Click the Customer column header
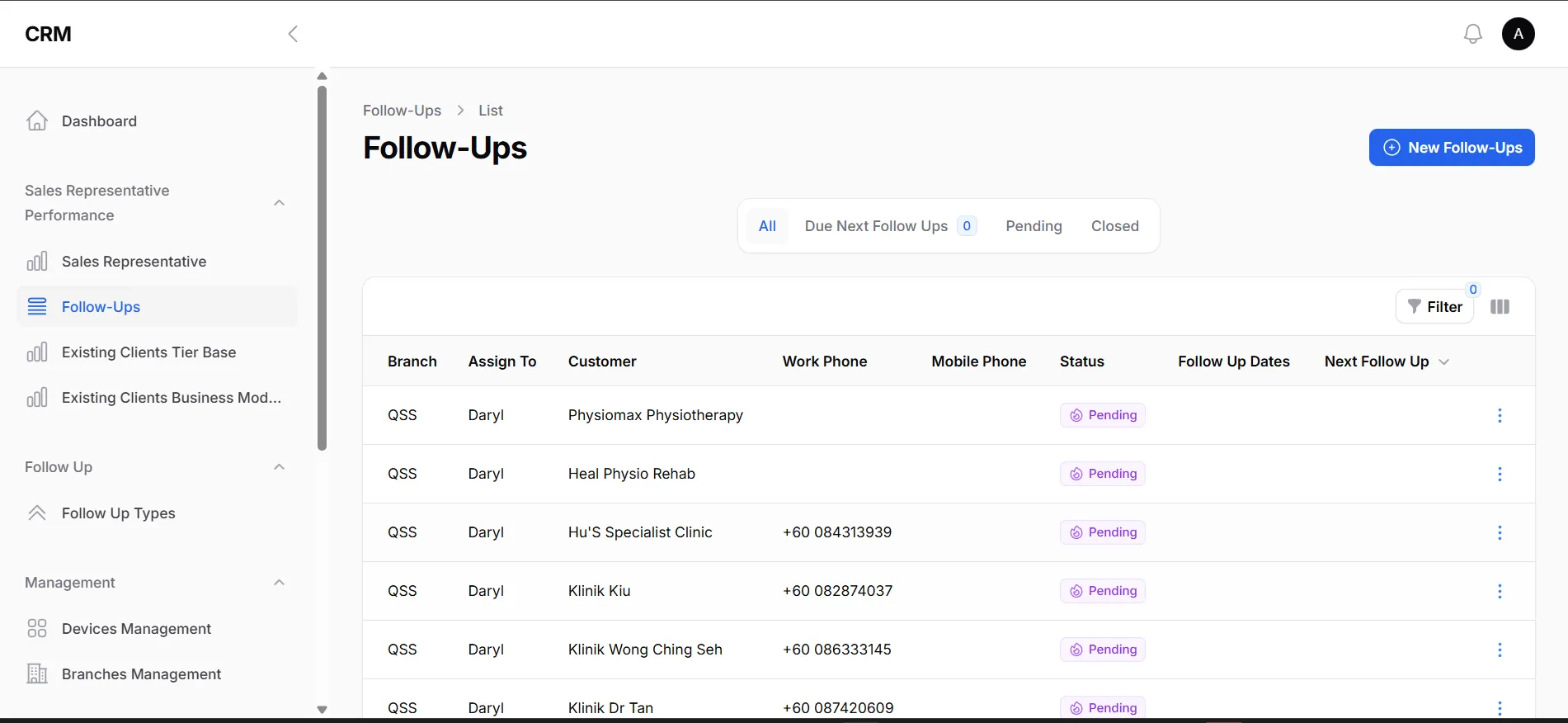This screenshot has height=723, width=1568. (602, 361)
